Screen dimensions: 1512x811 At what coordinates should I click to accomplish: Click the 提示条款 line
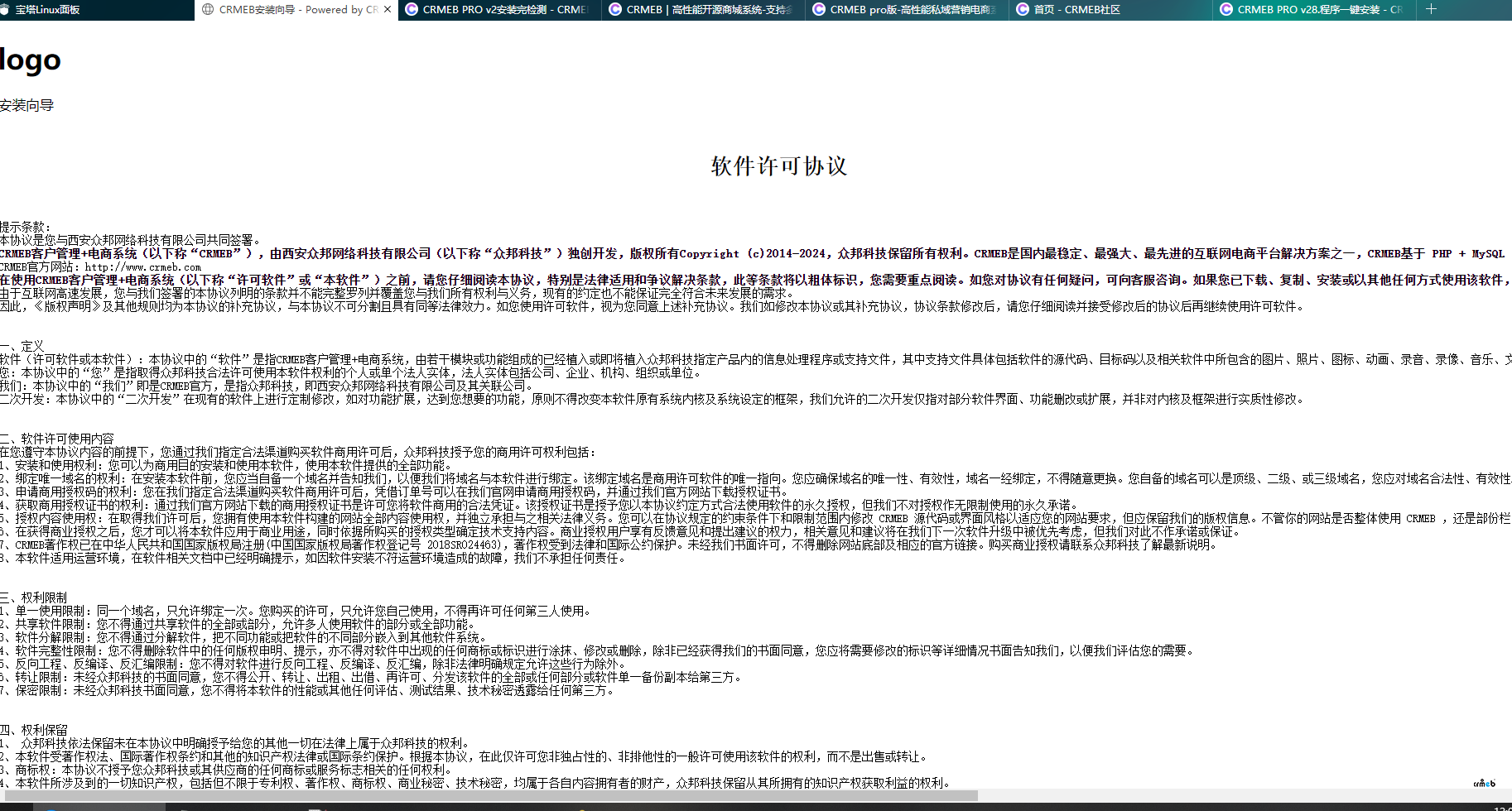(25, 227)
